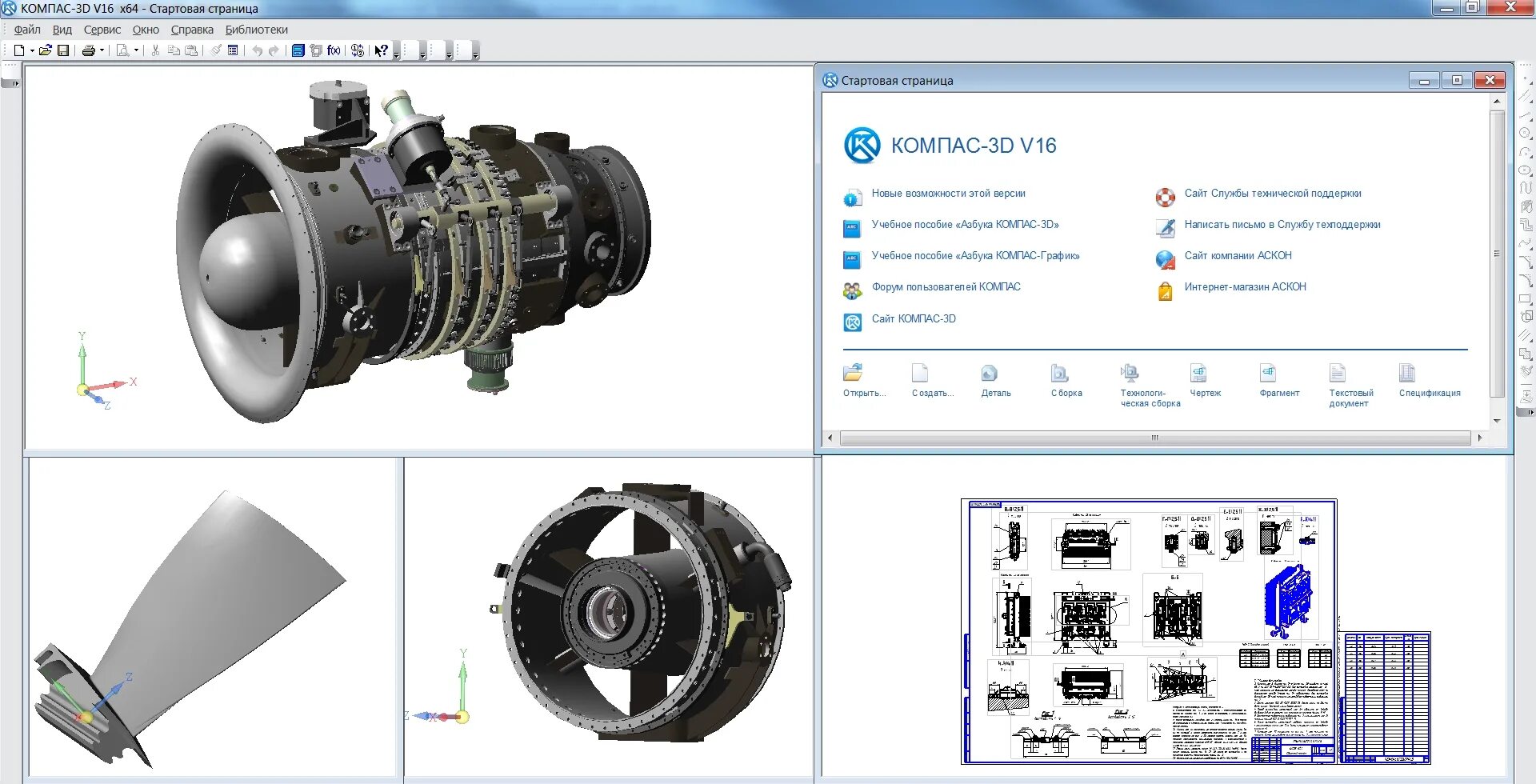
Task: Click the New document icon in toolbar
Action: [x=19, y=50]
